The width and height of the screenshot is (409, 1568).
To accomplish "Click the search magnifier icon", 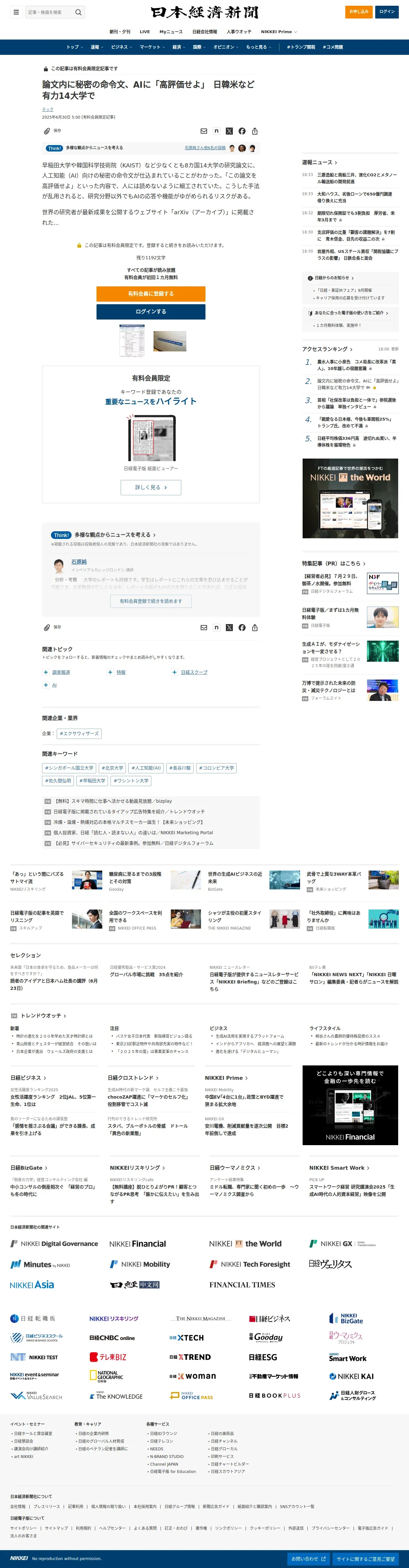I will (x=78, y=12).
